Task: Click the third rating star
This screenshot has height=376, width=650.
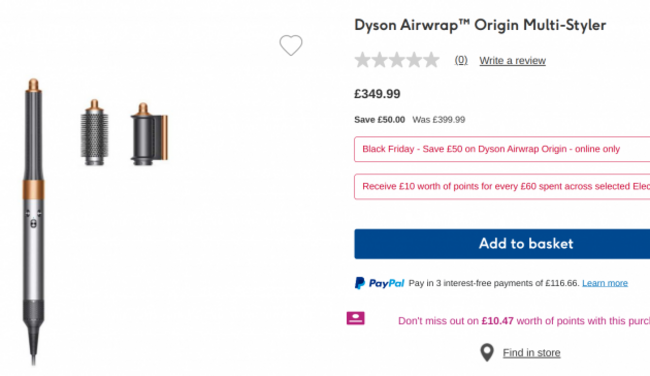Action: coord(397,60)
